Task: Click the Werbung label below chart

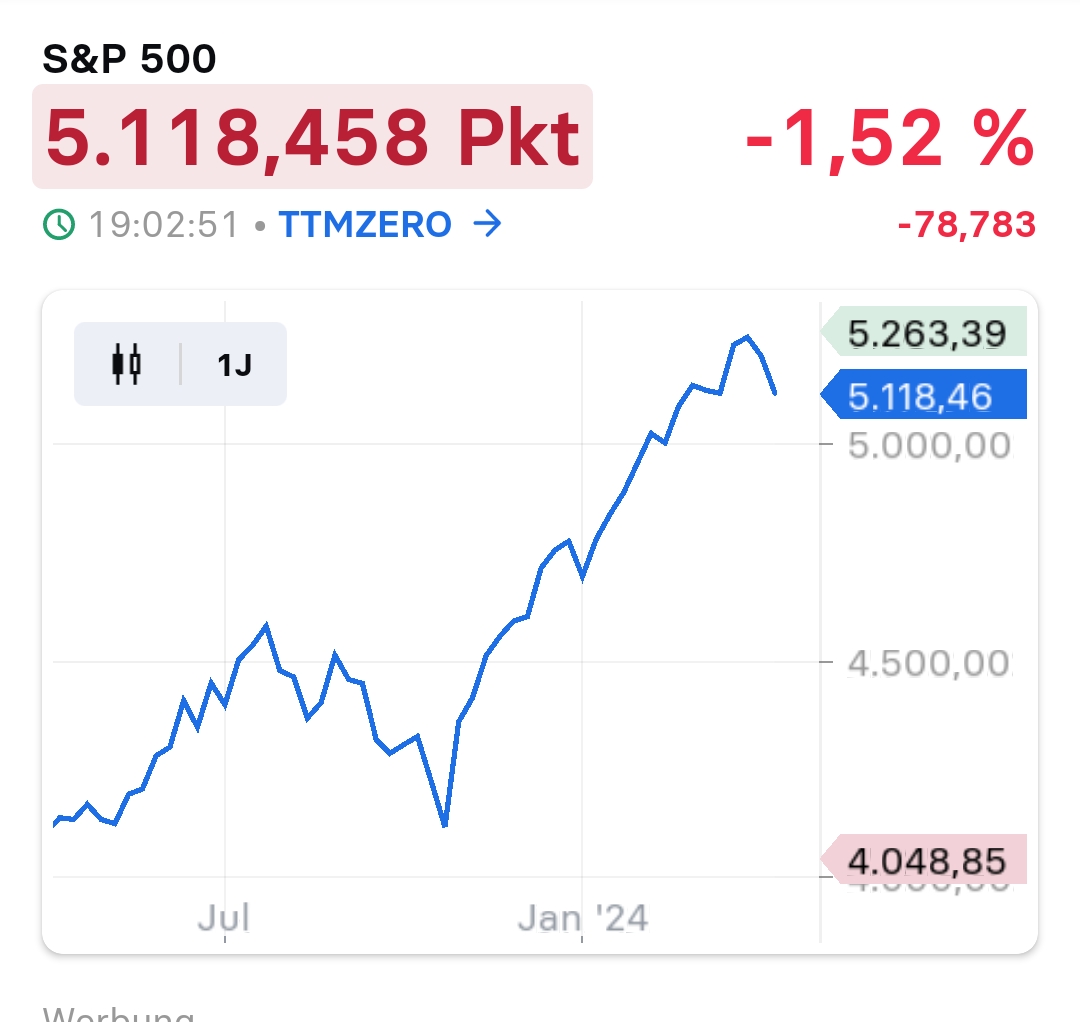Action: (x=118, y=1012)
